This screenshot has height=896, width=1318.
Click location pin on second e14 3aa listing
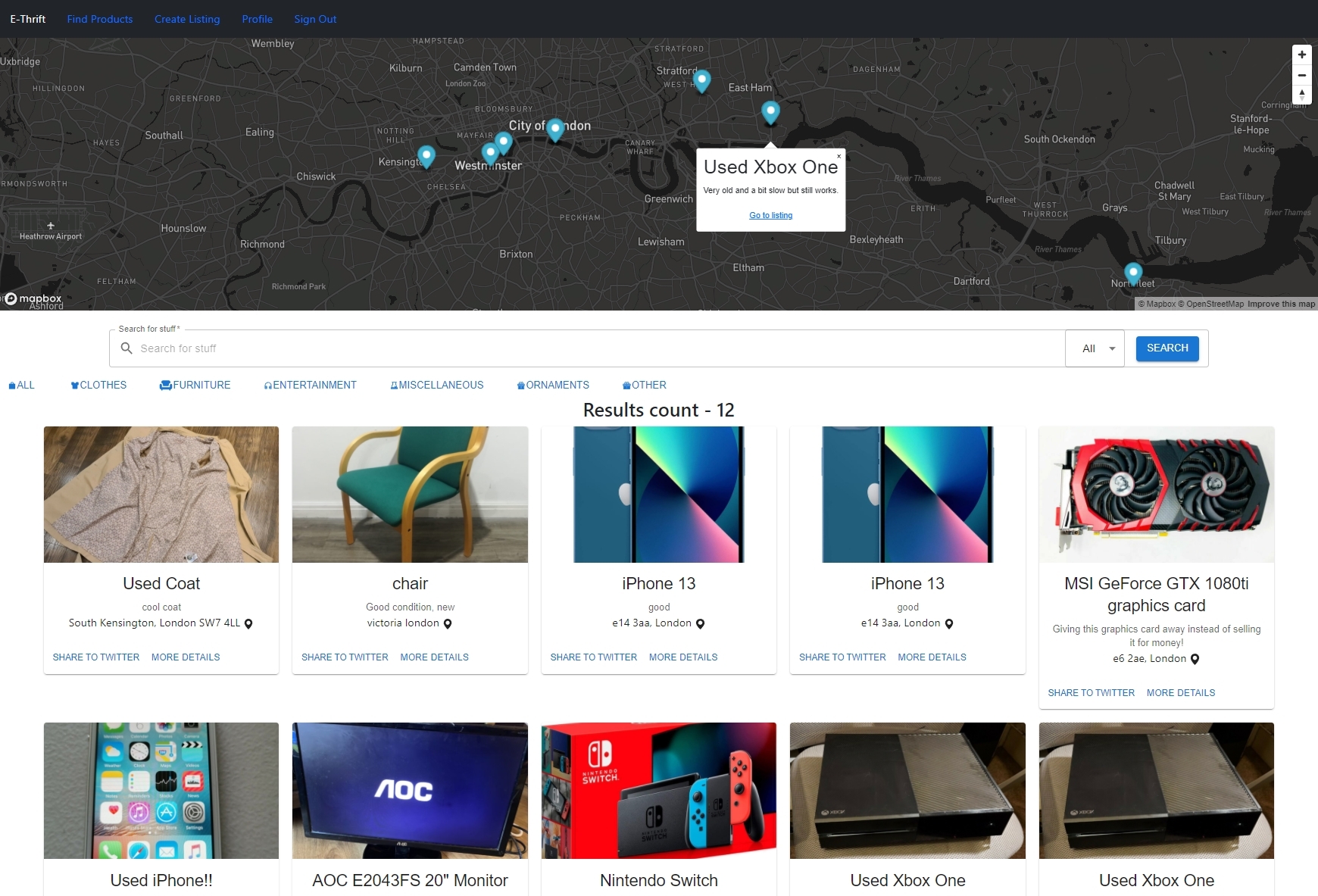[949, 624]
